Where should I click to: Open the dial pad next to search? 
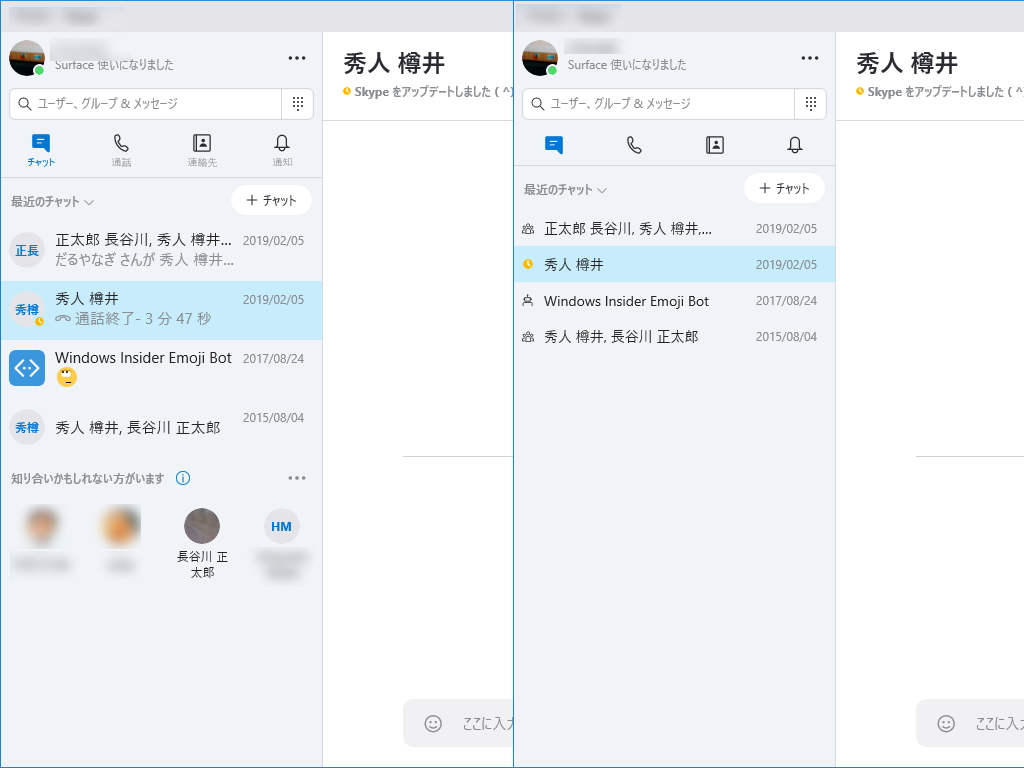point(297,103)
